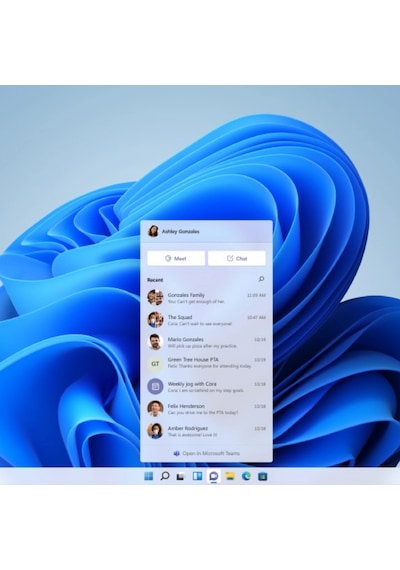Click the 11:09 AM timestamp

256,295
